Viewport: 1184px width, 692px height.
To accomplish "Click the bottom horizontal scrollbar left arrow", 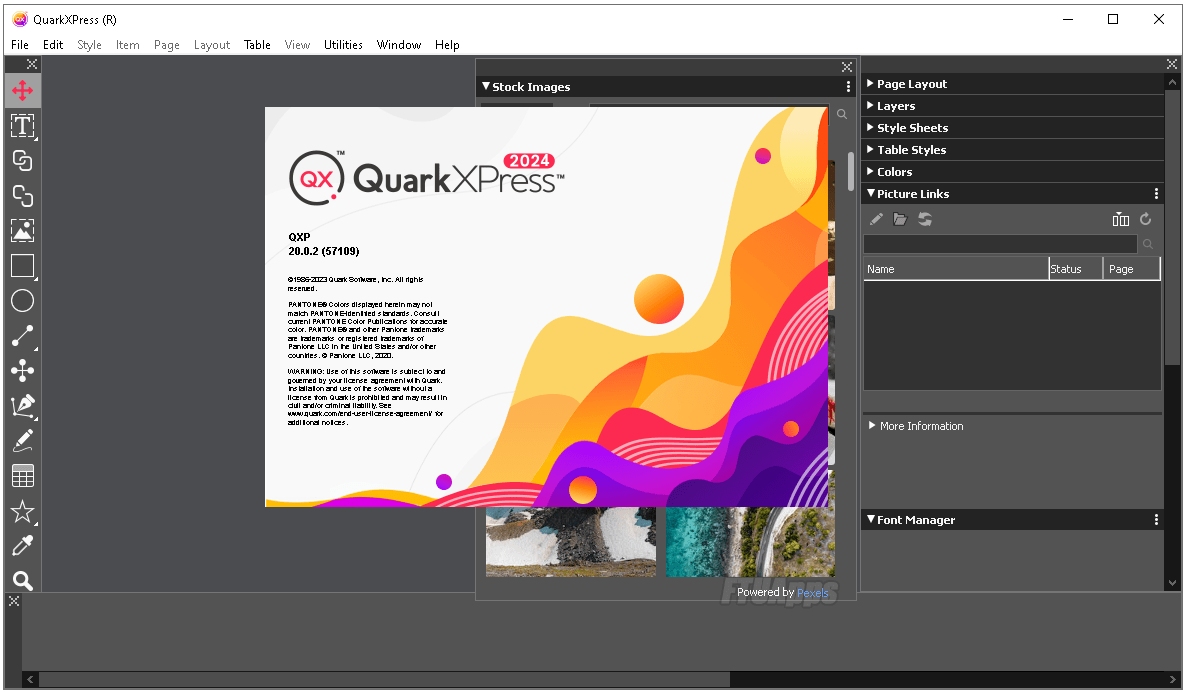I will point(30,679).
